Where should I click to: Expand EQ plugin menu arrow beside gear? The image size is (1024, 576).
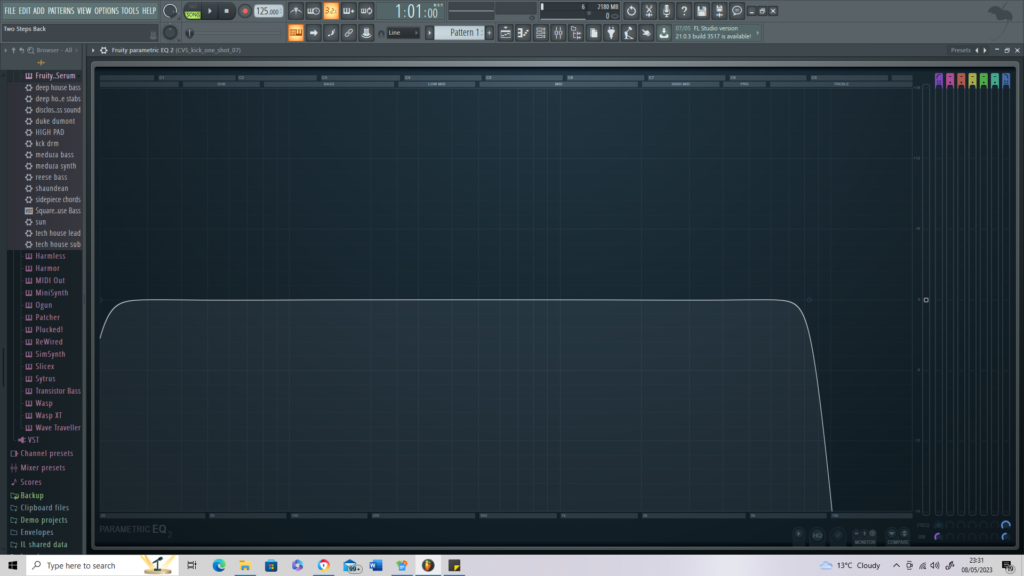(x=93, y=50)
